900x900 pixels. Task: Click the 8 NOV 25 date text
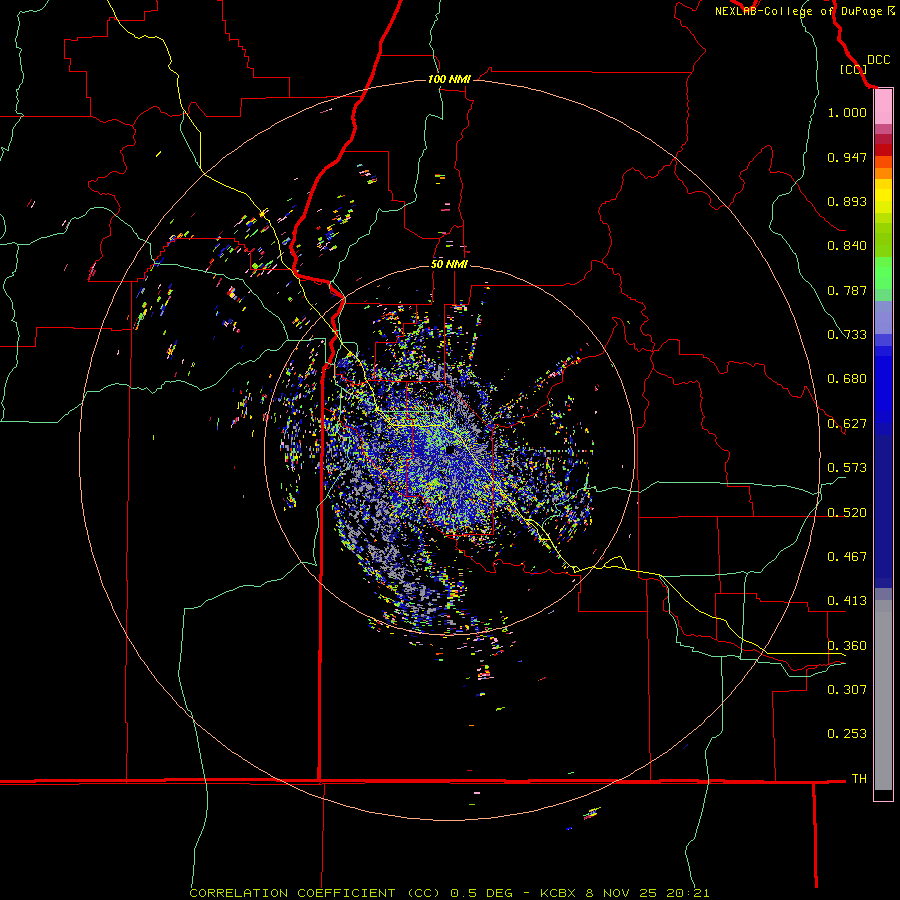click(621, 893)
